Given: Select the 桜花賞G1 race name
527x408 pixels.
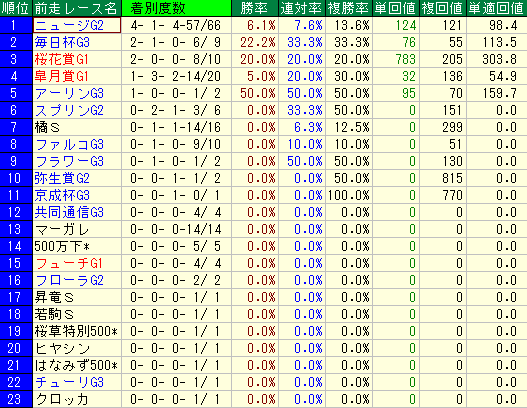Looking at the screenshot, I should point(61,59).
